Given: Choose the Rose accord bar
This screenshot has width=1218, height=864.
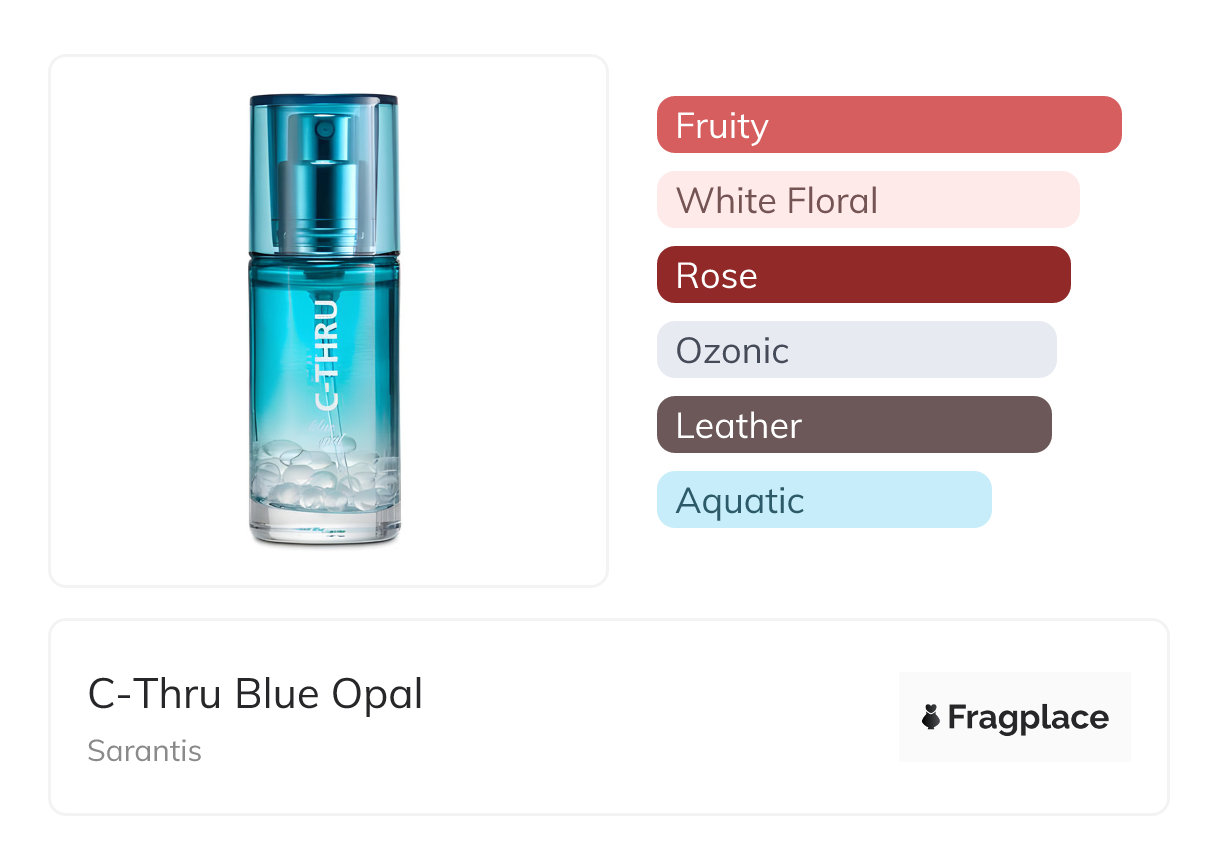Looking at the screenshot, I should (x=863, y=275).
